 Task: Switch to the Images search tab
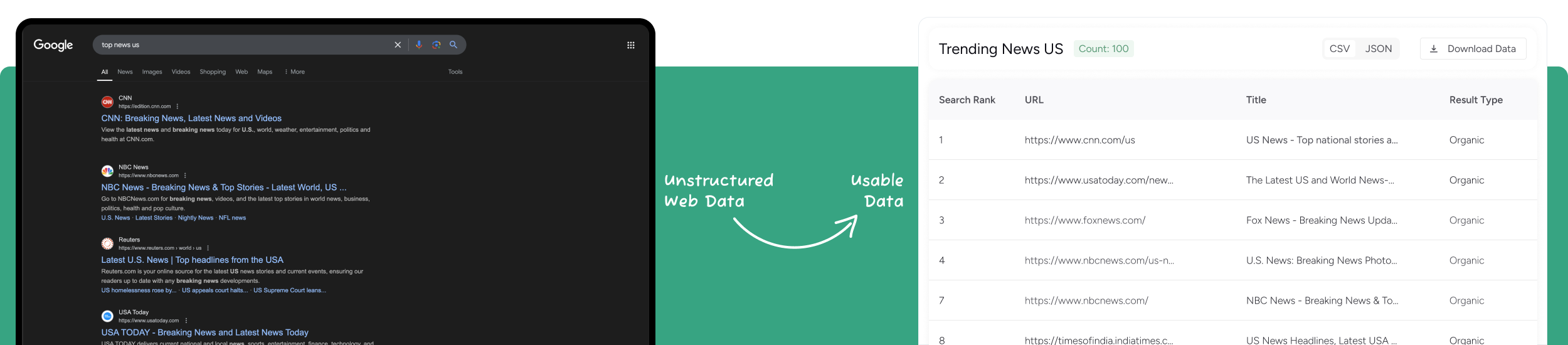pos(152,72)
